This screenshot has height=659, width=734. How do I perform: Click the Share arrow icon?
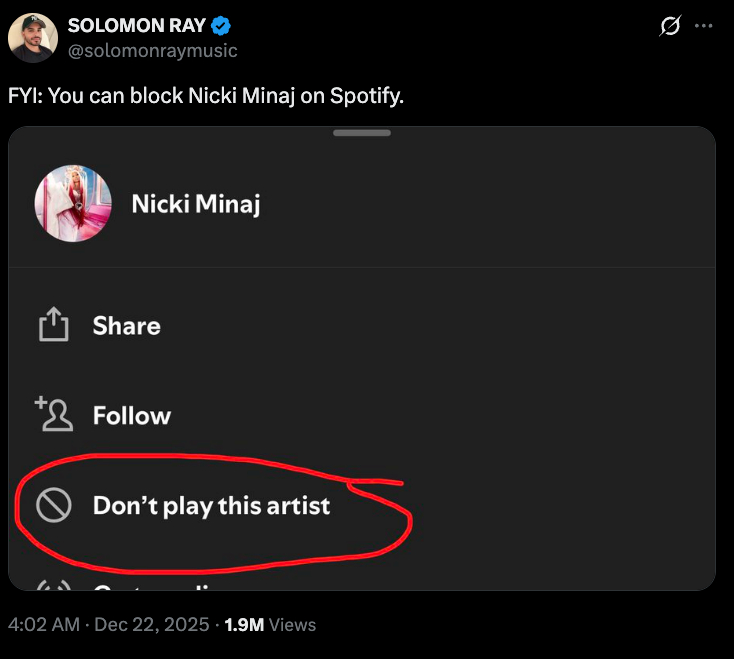[x=53, y=325]
